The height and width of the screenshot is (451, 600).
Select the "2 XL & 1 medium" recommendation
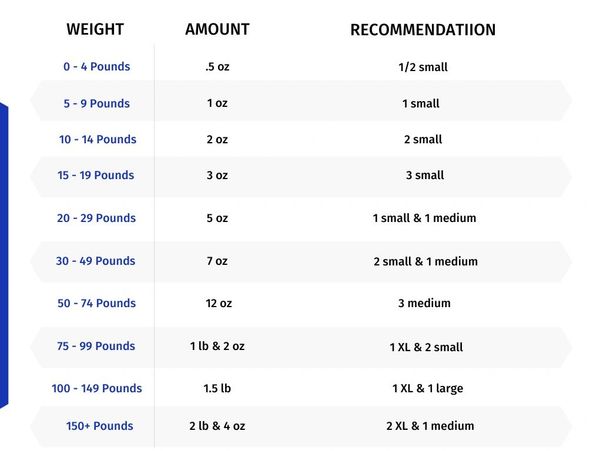tap(430, 426)
